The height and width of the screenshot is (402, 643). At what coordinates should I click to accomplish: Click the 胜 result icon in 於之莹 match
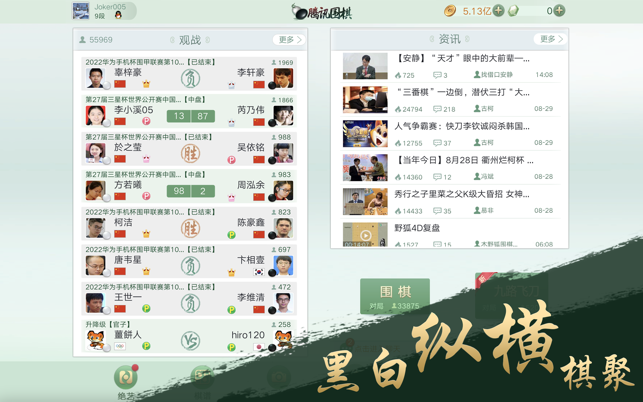coord(190,153)
